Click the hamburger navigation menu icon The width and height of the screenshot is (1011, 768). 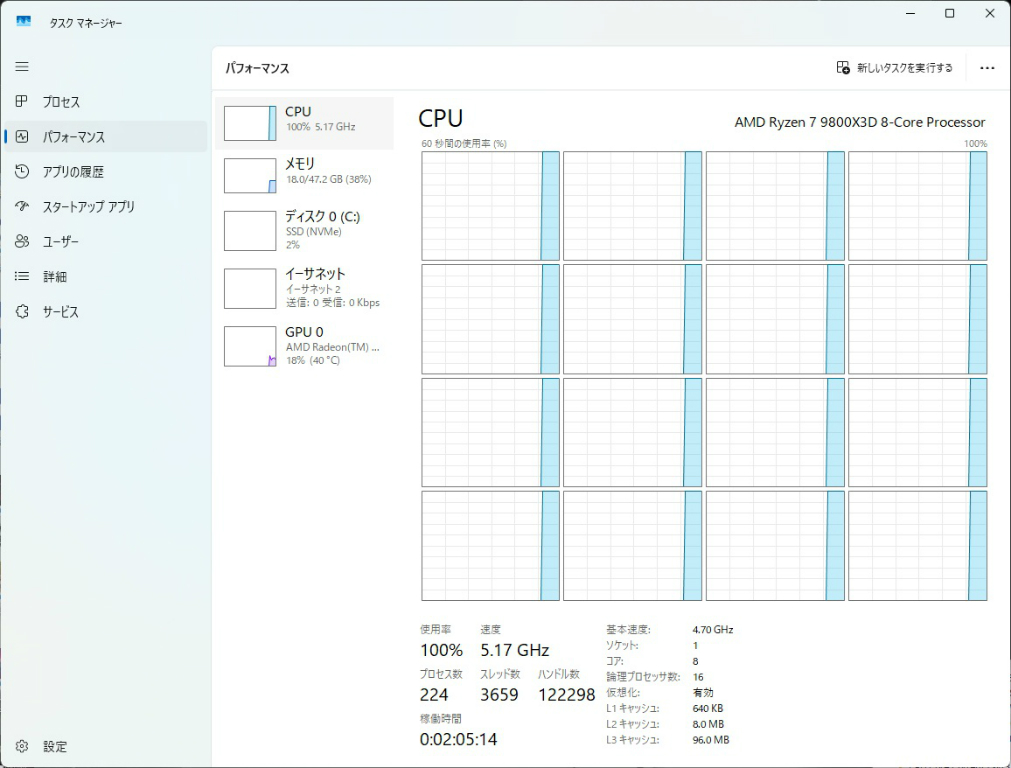(22, 67)
